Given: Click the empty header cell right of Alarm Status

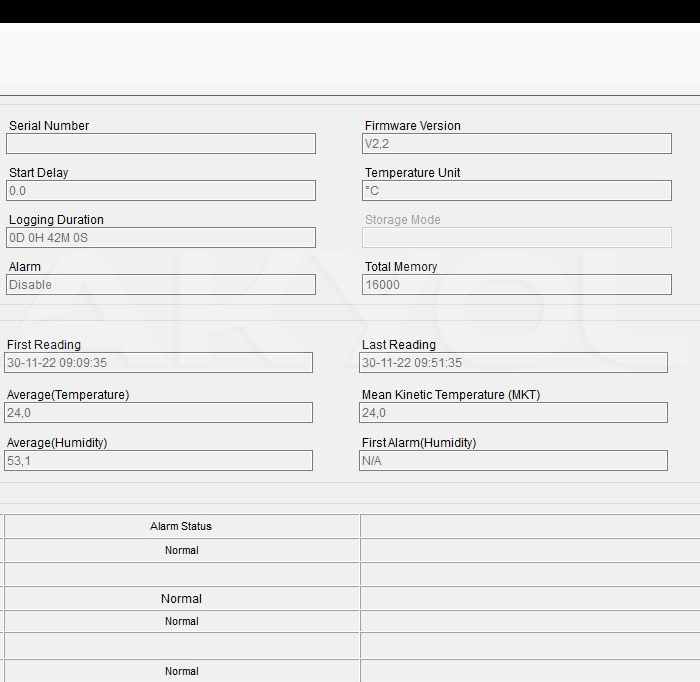Looking at the screenshot, I should click(x=530, y=526).
